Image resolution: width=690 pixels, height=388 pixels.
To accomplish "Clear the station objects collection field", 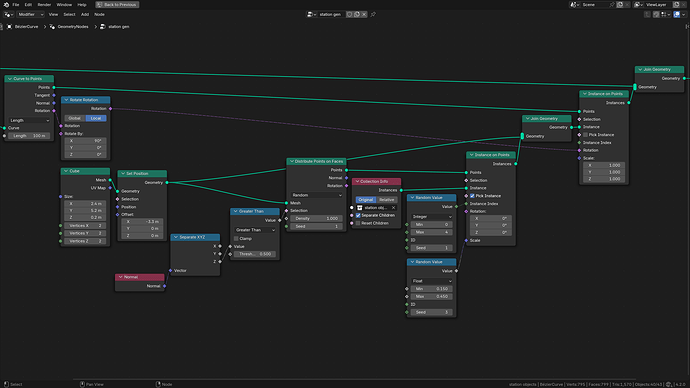I will 393,208.
